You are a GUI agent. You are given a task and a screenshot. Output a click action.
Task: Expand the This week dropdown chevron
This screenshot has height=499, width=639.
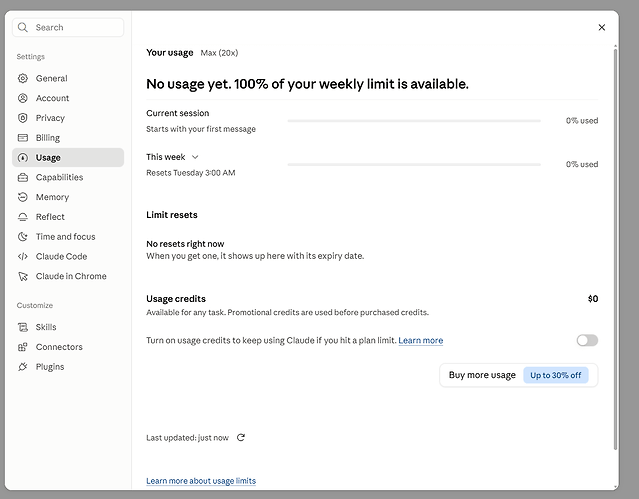195,157
